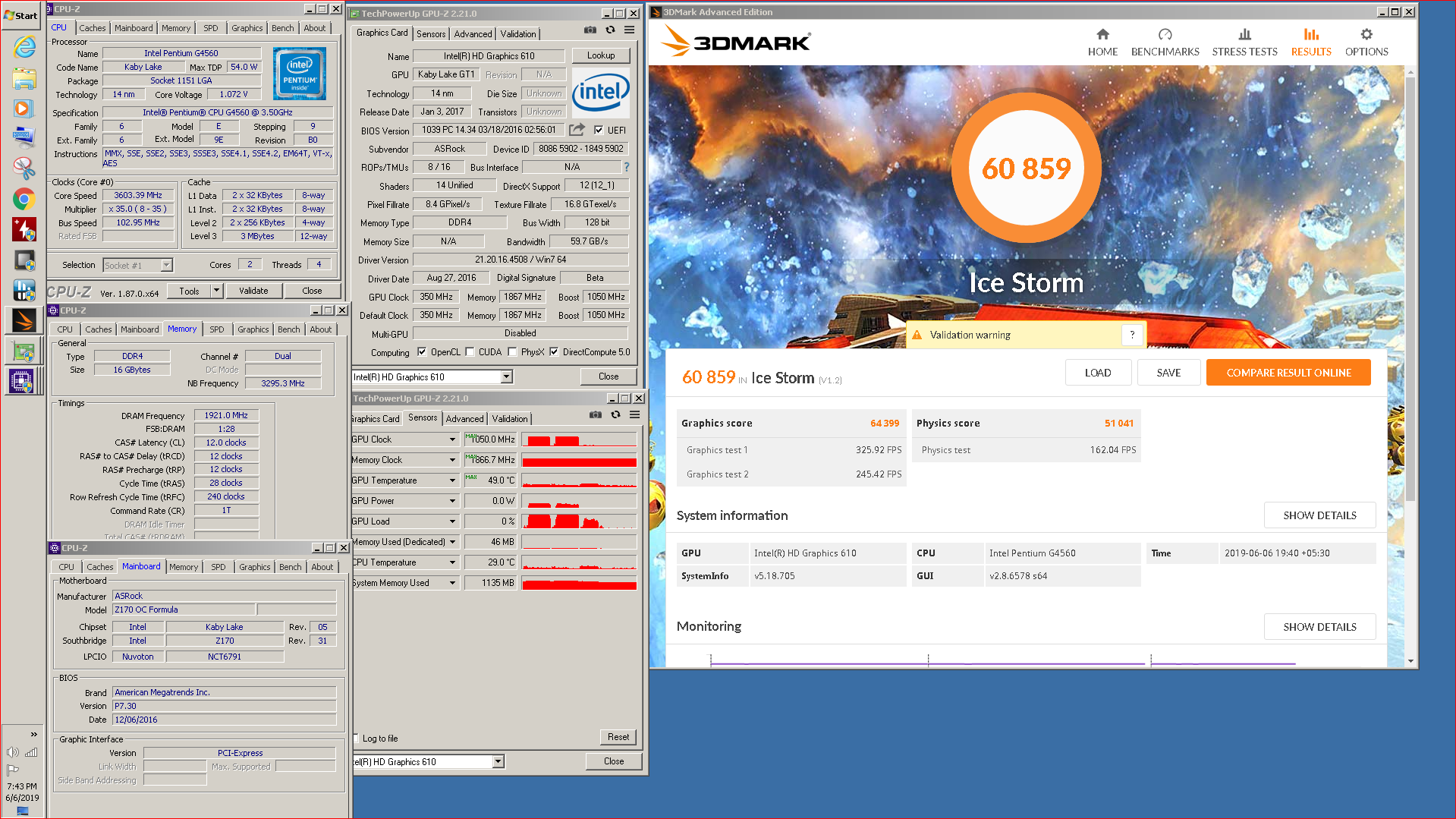
Task: Open Windows Explorer folder in taskbar
Action: pyautogui.click(x=24, y=78)
